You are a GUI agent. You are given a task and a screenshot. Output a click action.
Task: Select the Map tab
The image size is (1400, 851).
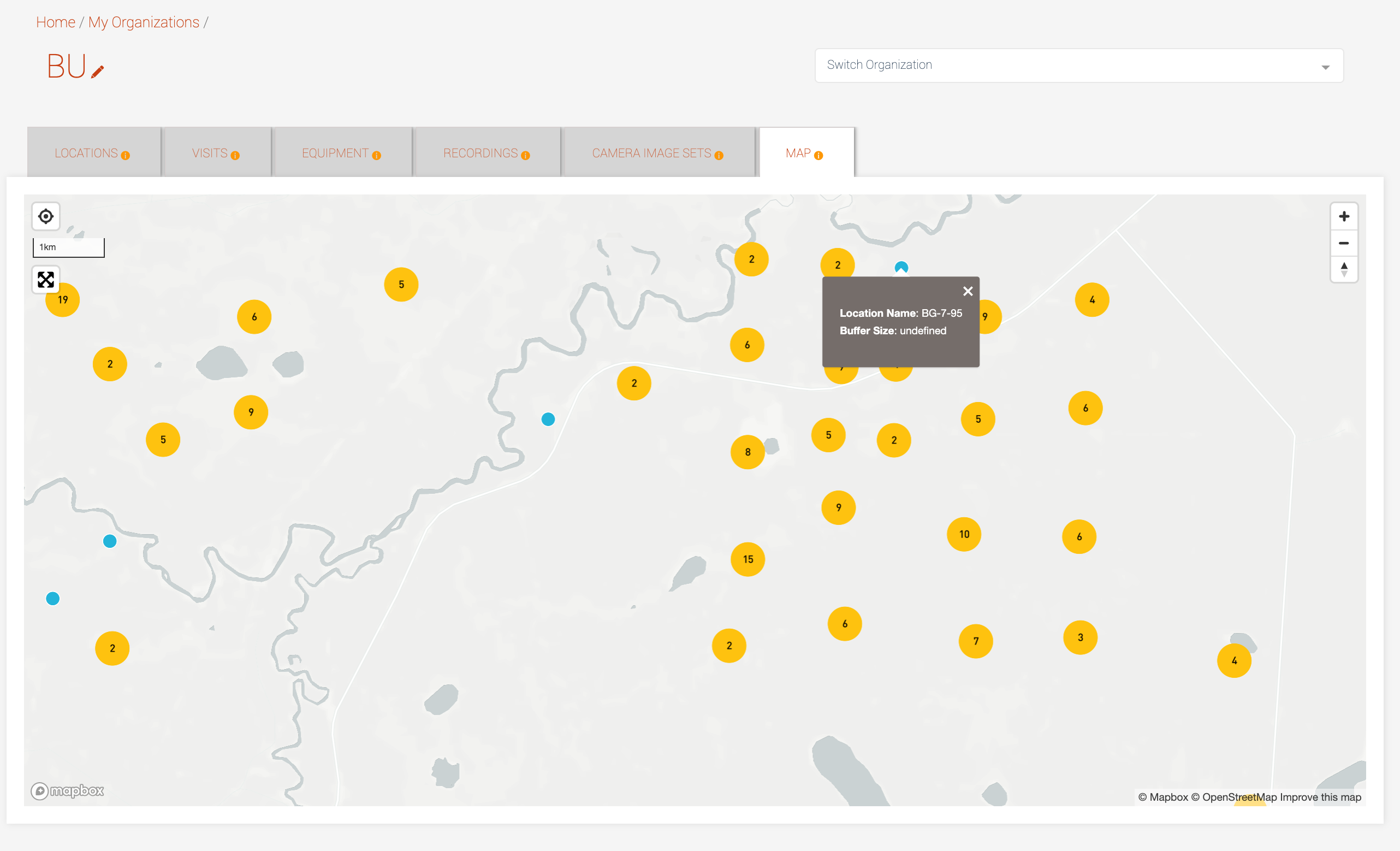pos(806,152)
